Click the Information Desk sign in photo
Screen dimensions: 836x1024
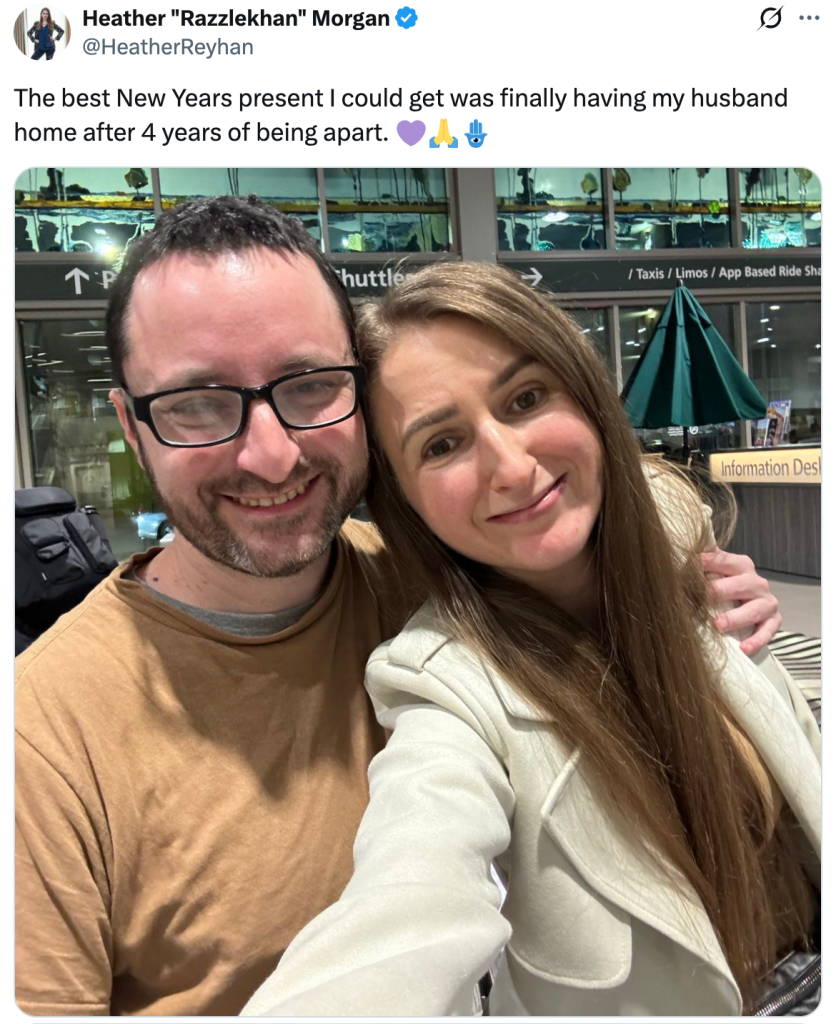coord(765,467)
